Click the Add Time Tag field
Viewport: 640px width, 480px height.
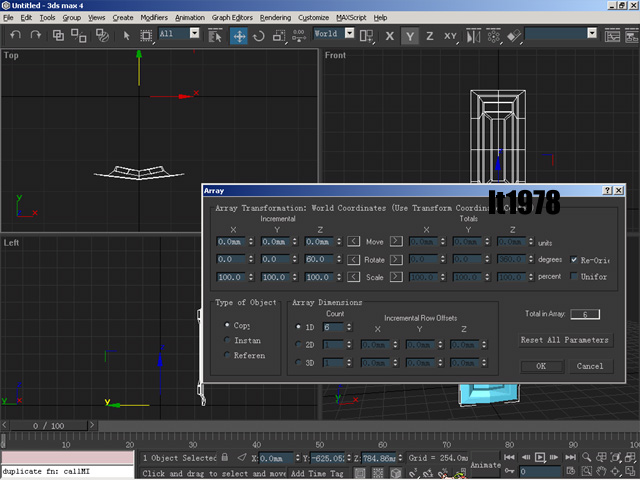point(317,473)
